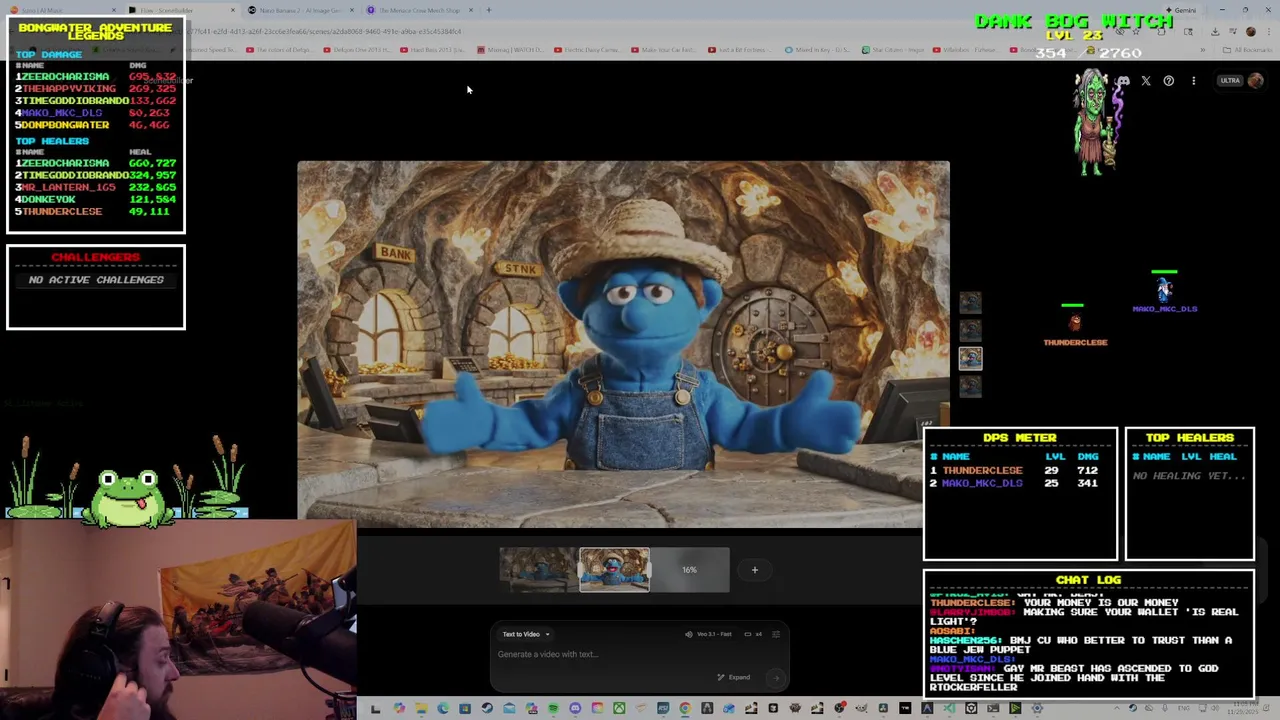Add a new clip with plus button

(755, 570)
